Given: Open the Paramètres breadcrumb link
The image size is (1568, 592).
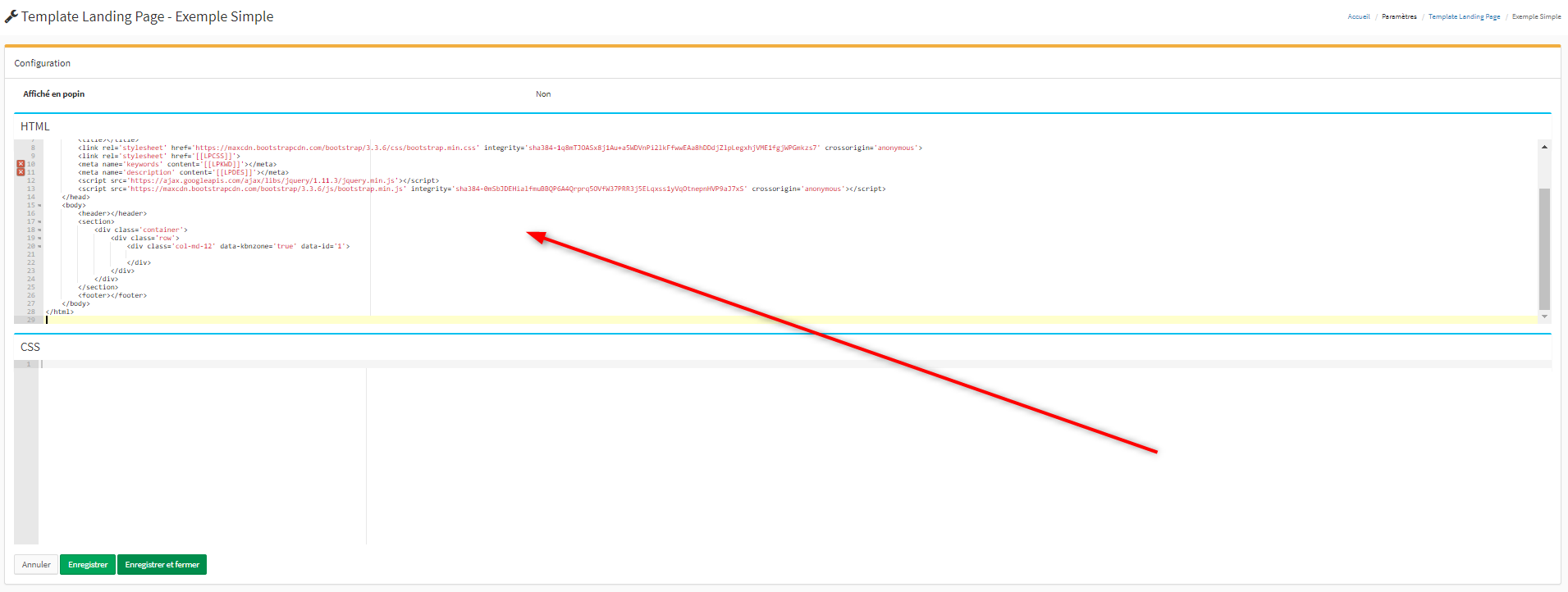Looking at the screenshot, I should [1399, 16].
